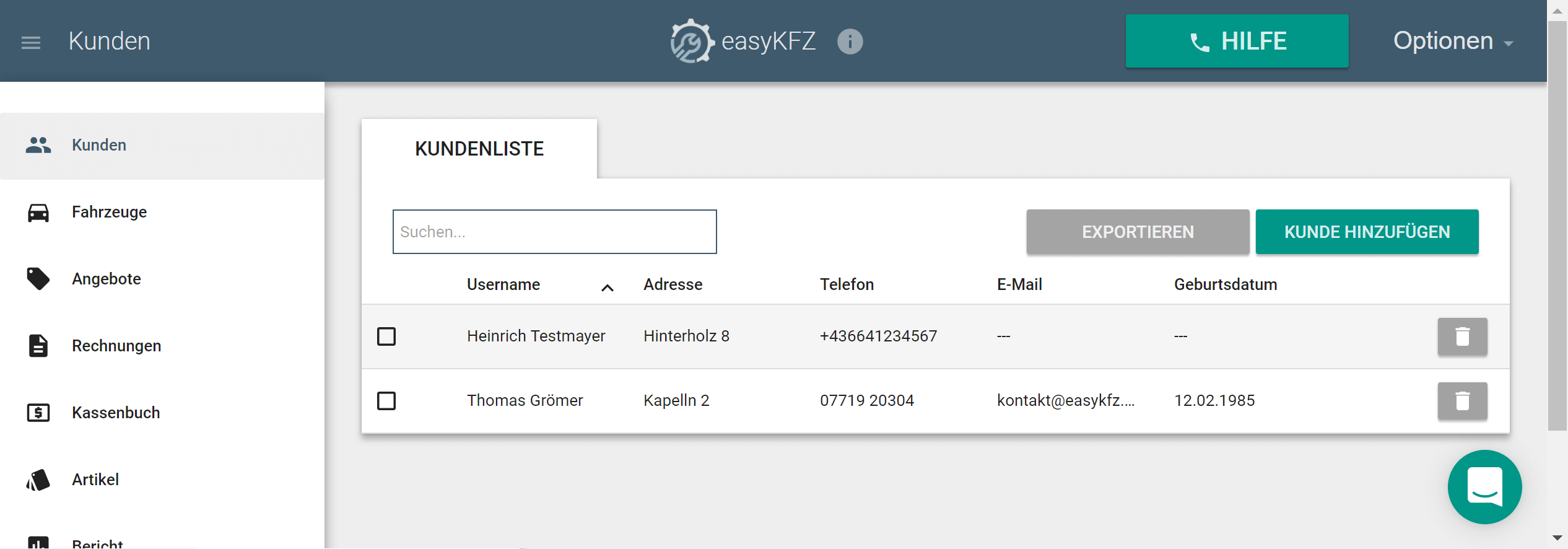Open customer Heinrich Testmayer name
The height and width of the screenshot is (549, 1568).
click(x=536, y=336)
